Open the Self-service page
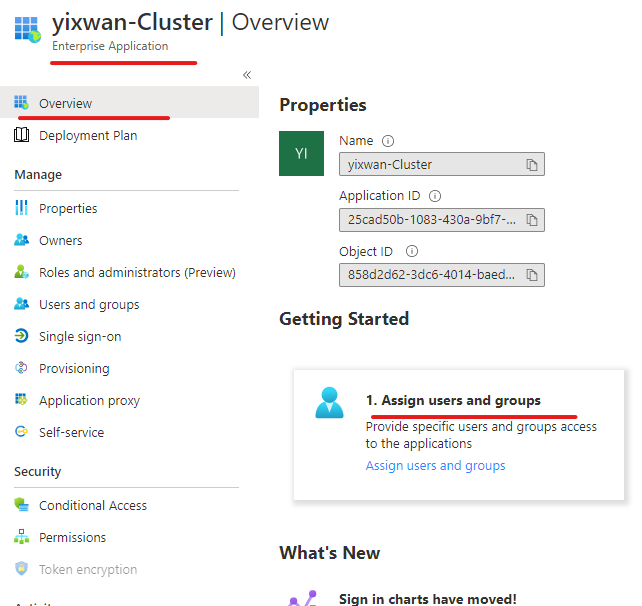Screen dimensions: 642x606 [x=72, y=432]
